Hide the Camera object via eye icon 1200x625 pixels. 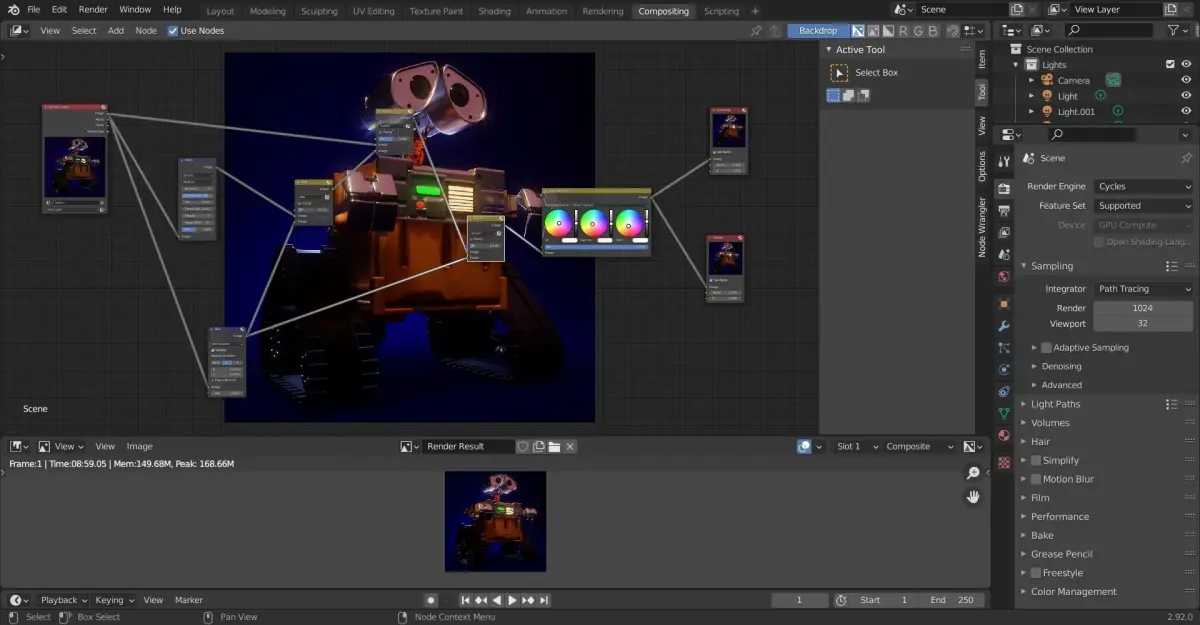pyautogui.click(x=1186, y=80)
